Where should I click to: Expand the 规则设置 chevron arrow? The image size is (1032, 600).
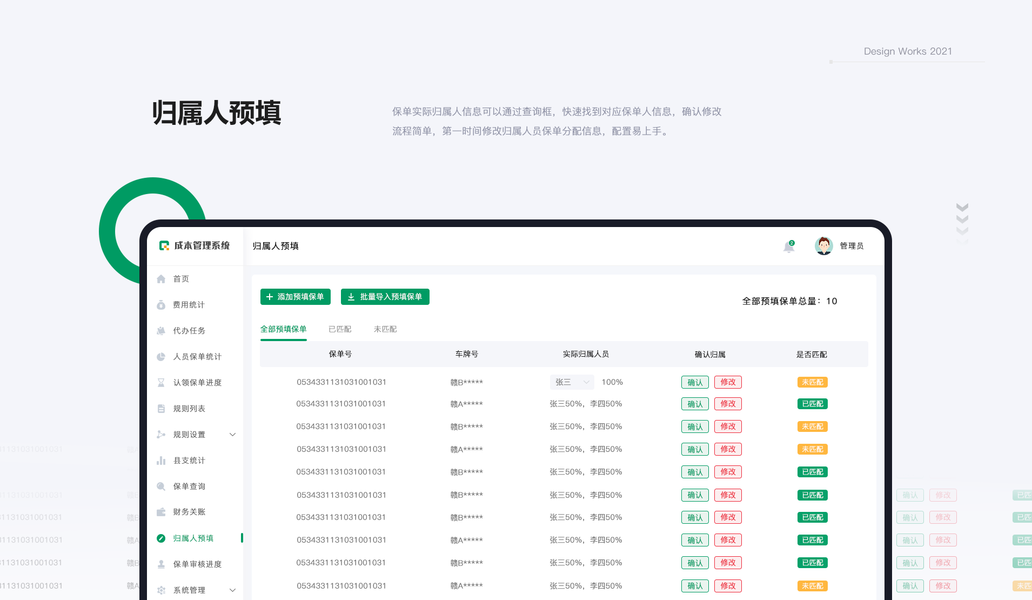coord(232,434)
